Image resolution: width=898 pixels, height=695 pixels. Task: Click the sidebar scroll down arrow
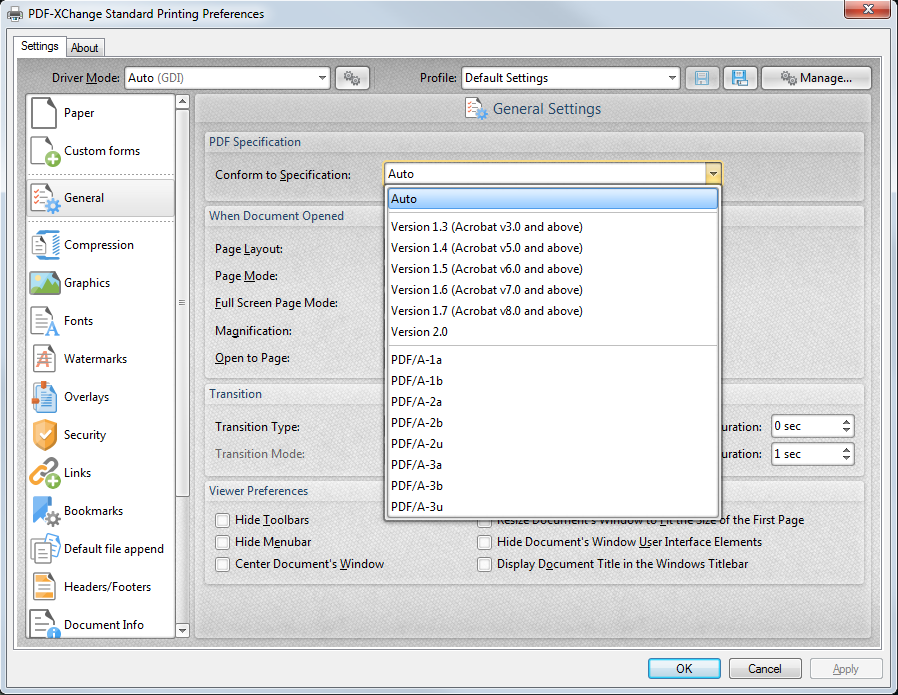coord(182,630)
